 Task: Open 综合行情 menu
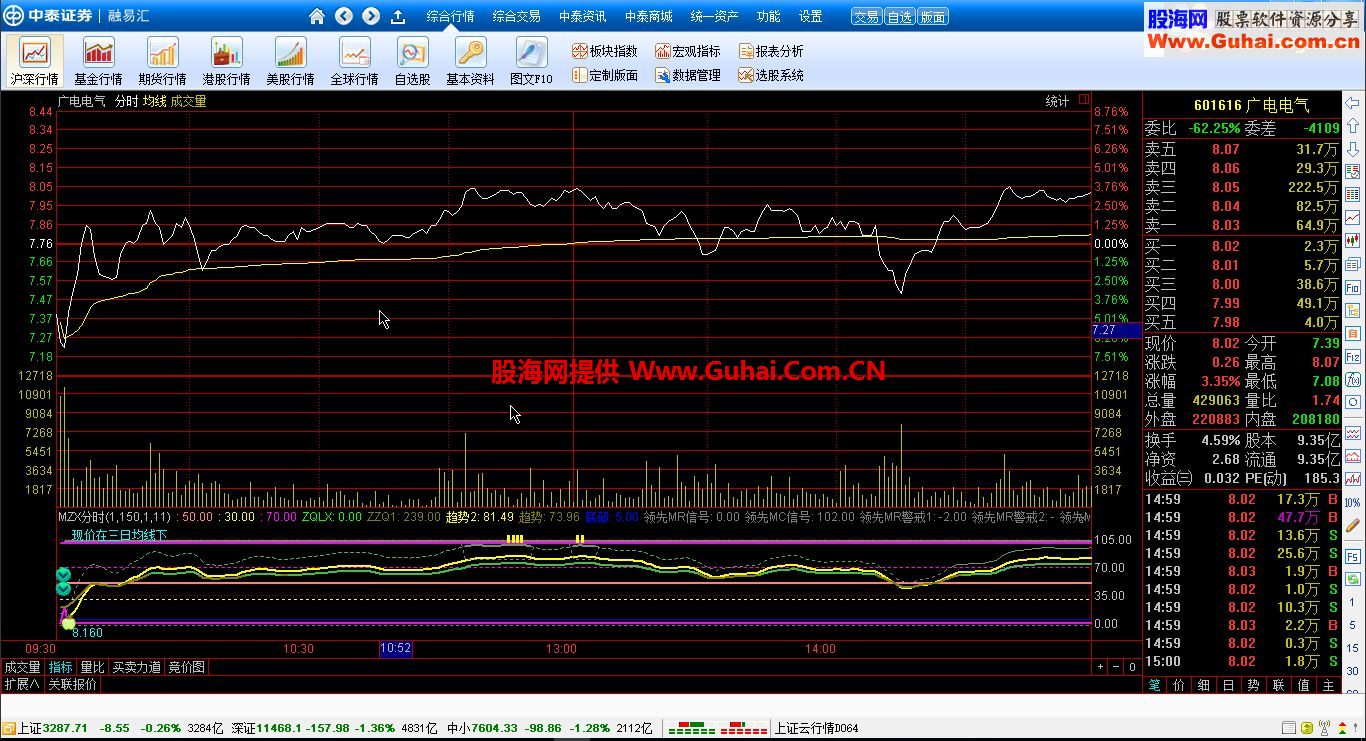(x=450, y=16)
